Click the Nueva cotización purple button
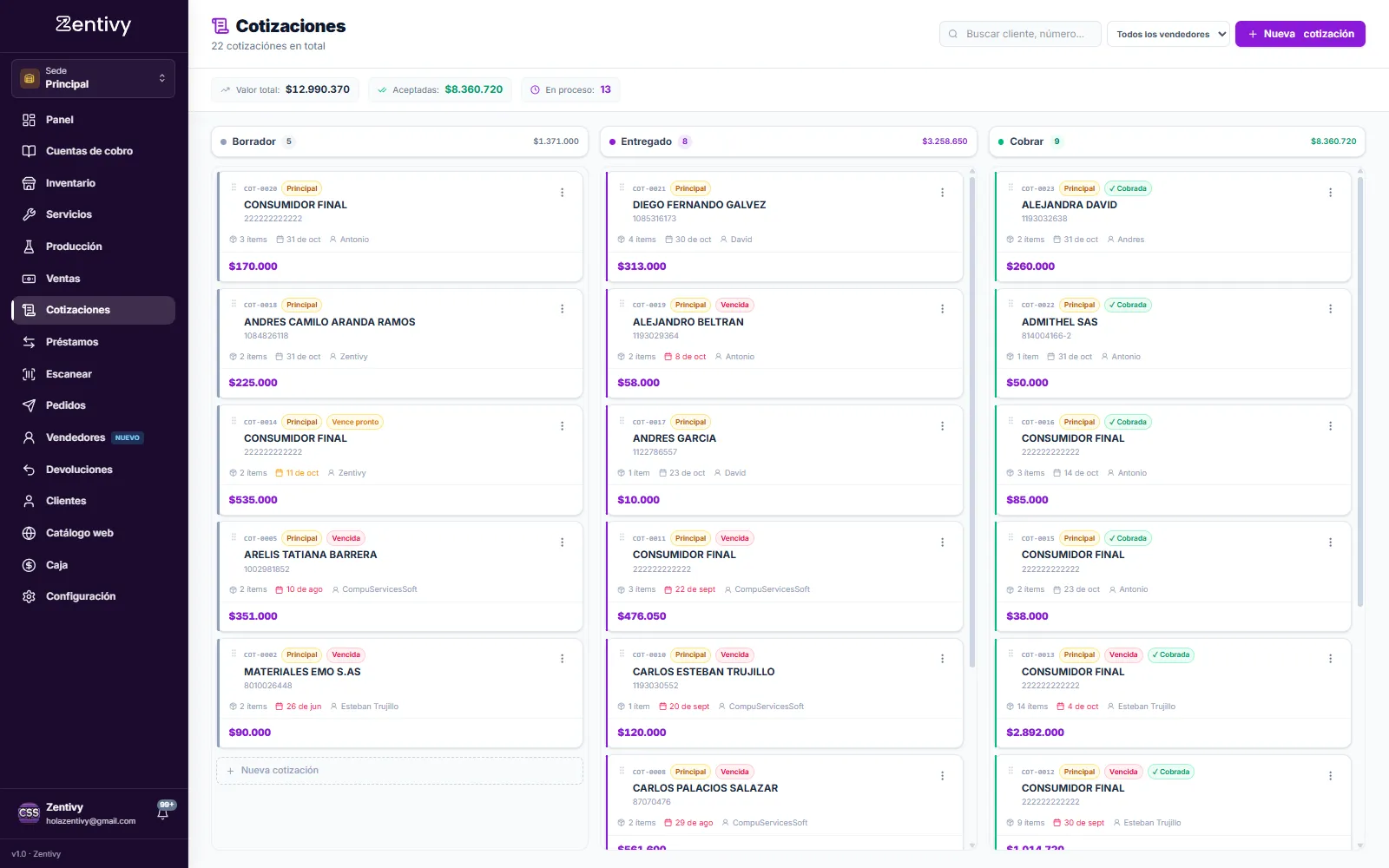1389x868 pixels. point(1300,34)
